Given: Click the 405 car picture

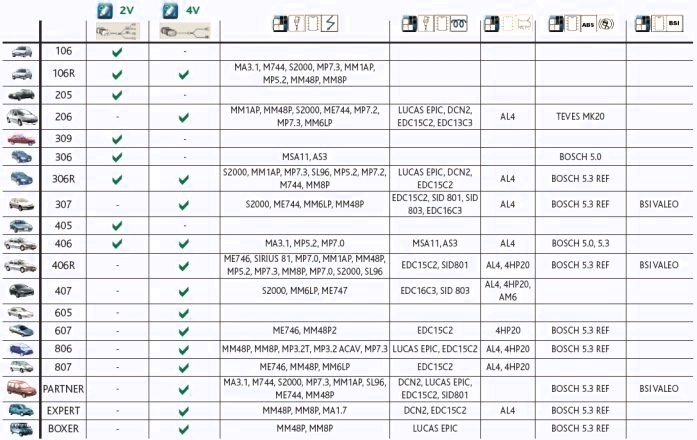Looking at the screenshot, I should [21, 226].
